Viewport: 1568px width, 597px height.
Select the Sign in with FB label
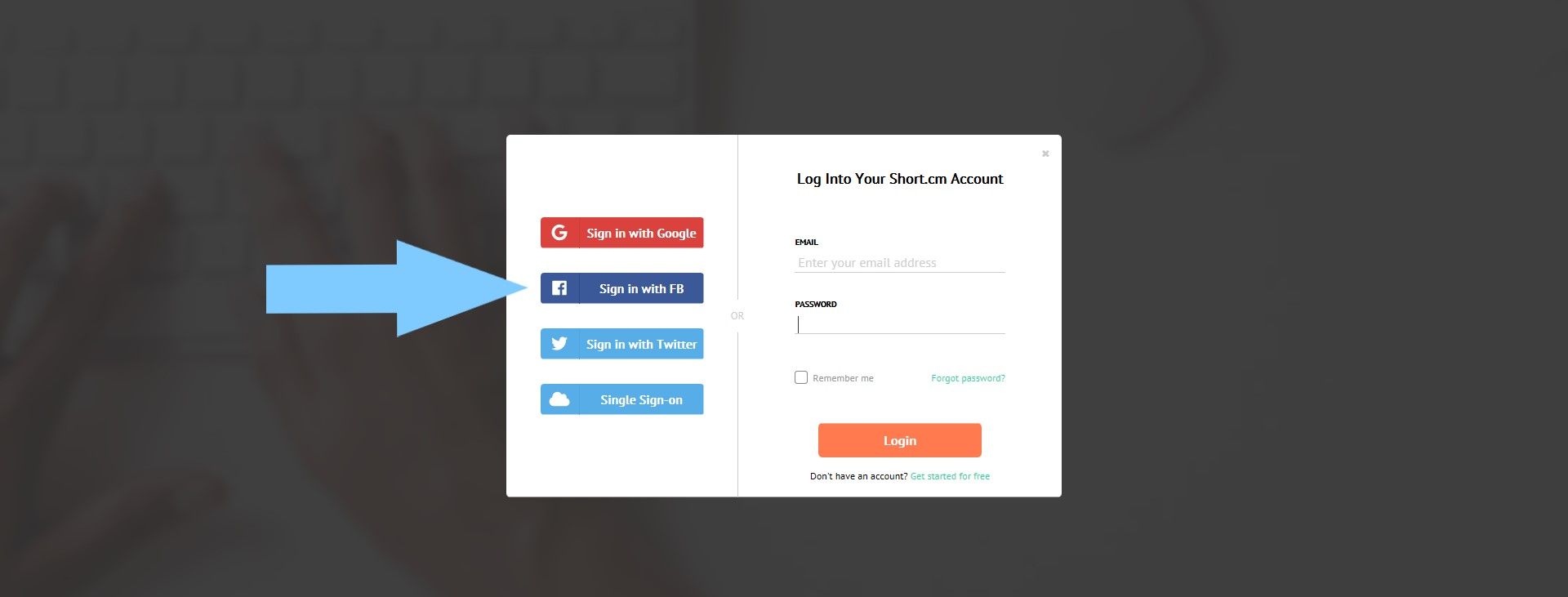coord(641,288)
